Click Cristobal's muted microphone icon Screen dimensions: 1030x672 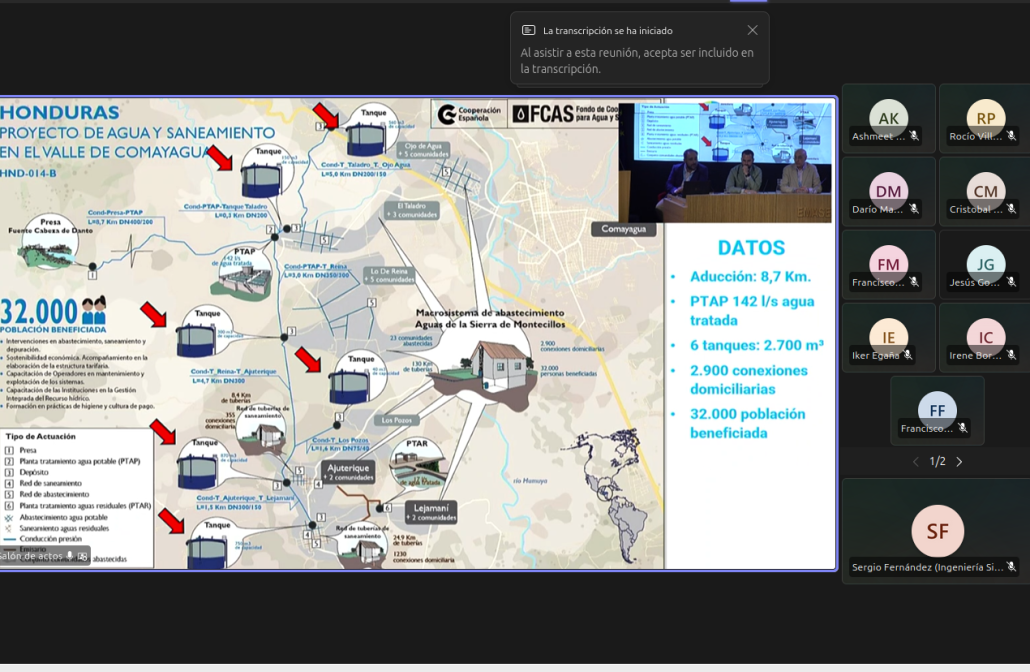(x=1011, y=209)
